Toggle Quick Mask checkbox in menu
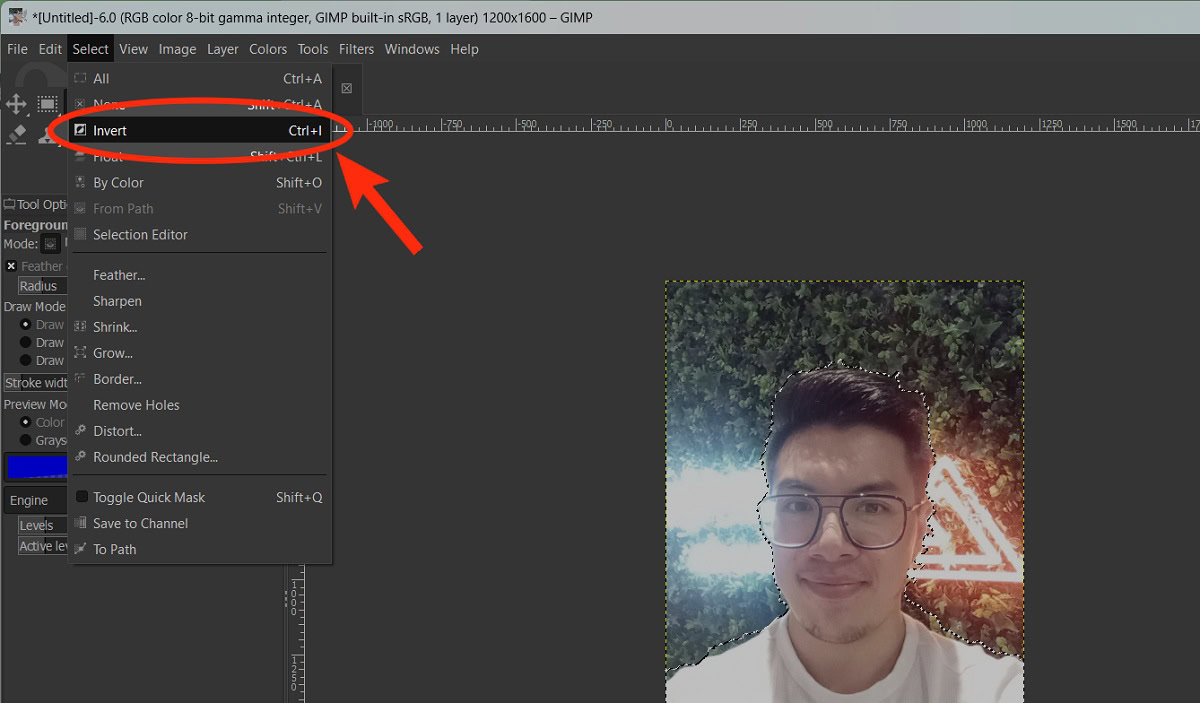The image size is (1200, 703). [81, 497]
